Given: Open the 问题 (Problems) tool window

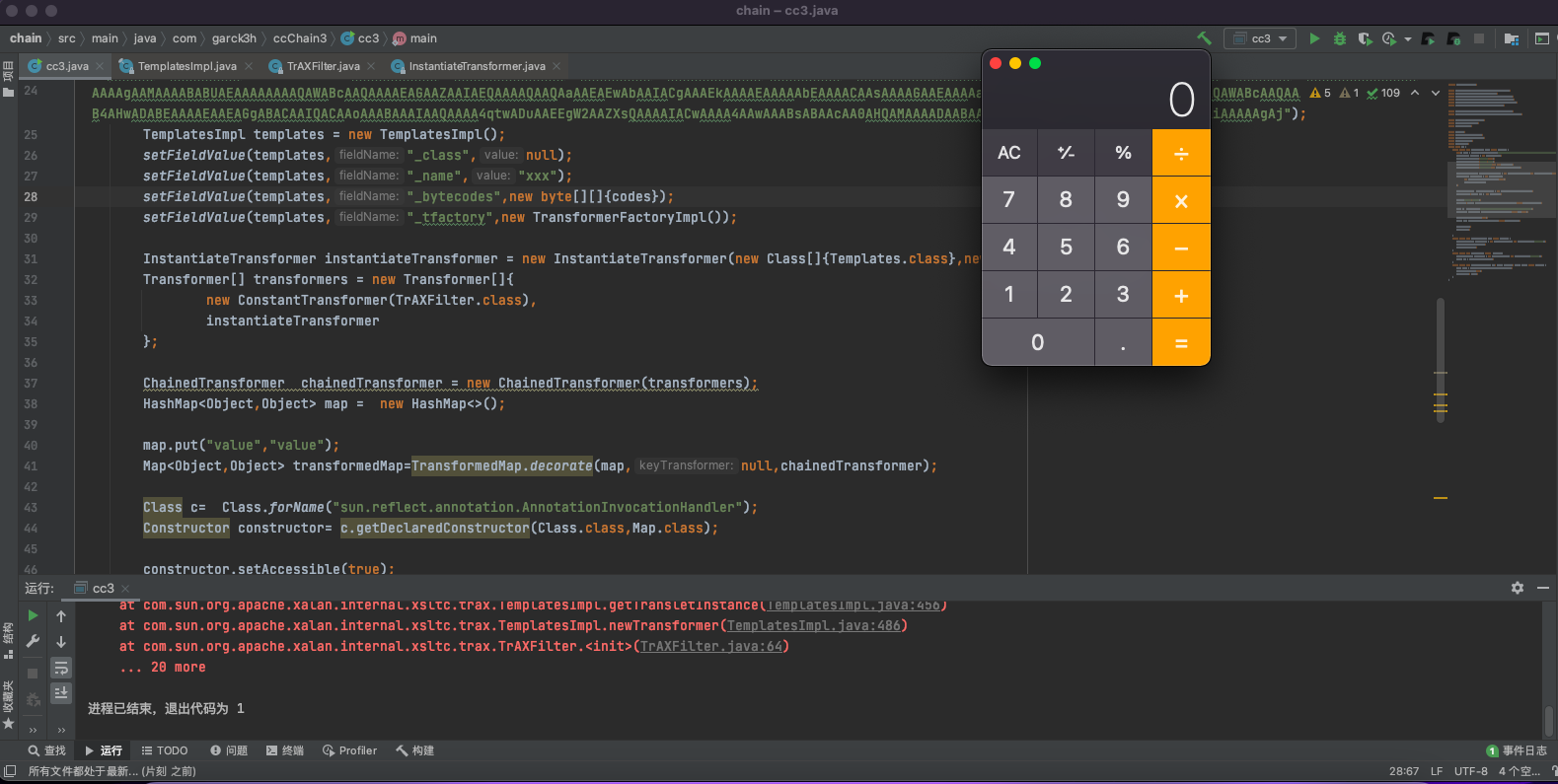Looking at the screenshot, I should coord(229,750).
